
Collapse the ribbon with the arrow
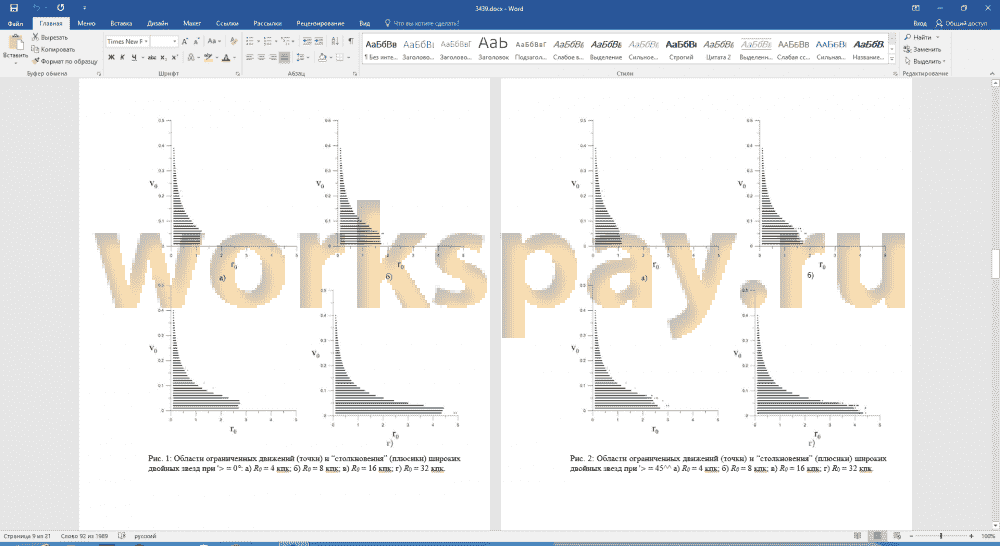click(992, 74)
